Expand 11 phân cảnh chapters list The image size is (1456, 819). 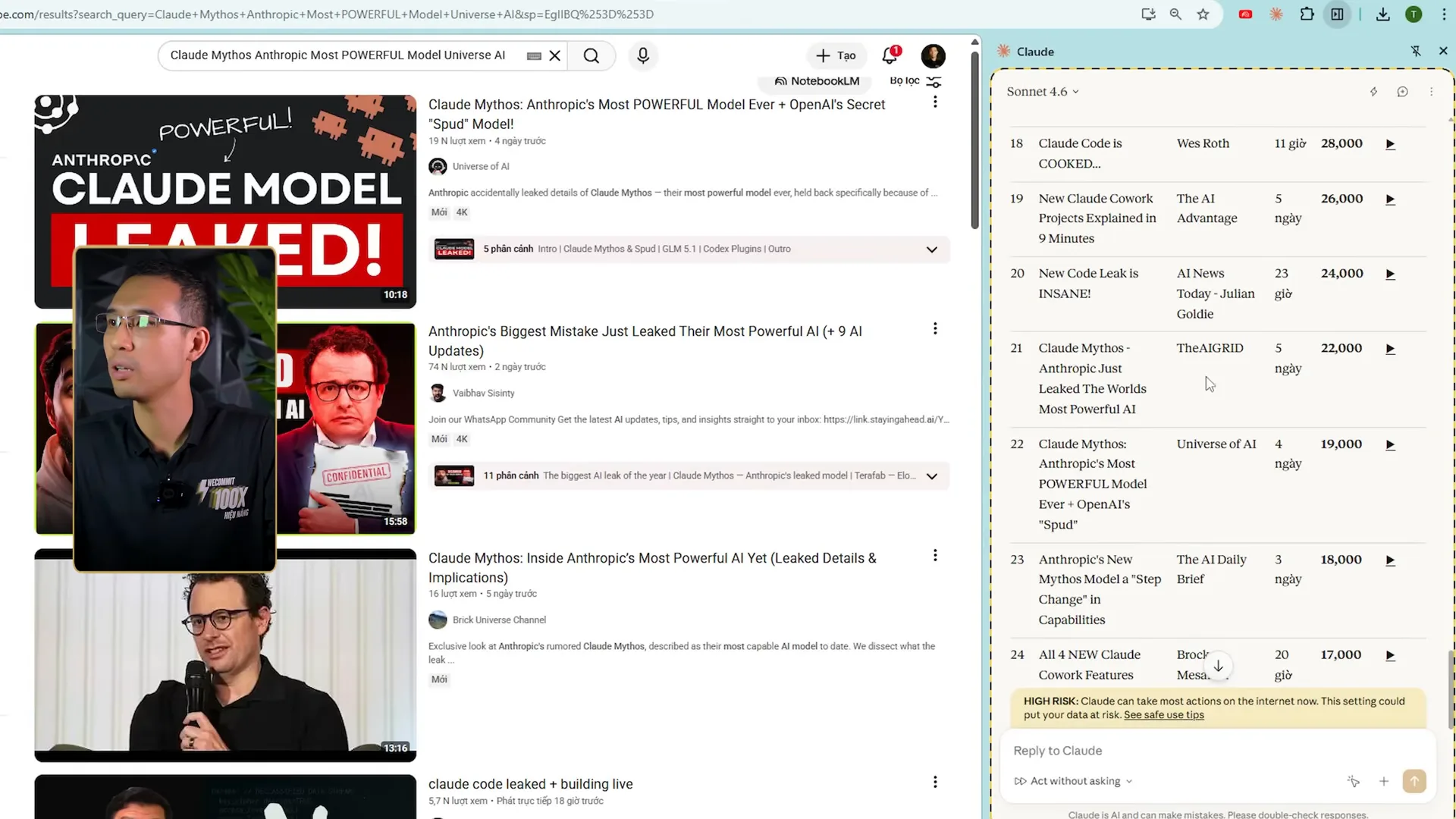coord(932,476)
